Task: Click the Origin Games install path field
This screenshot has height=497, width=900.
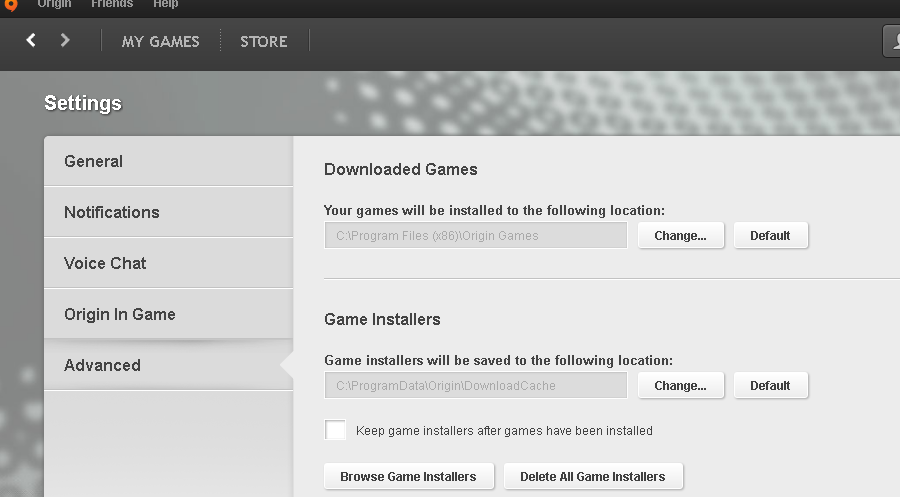Action: pyautogui.click(x=476, y=235)
